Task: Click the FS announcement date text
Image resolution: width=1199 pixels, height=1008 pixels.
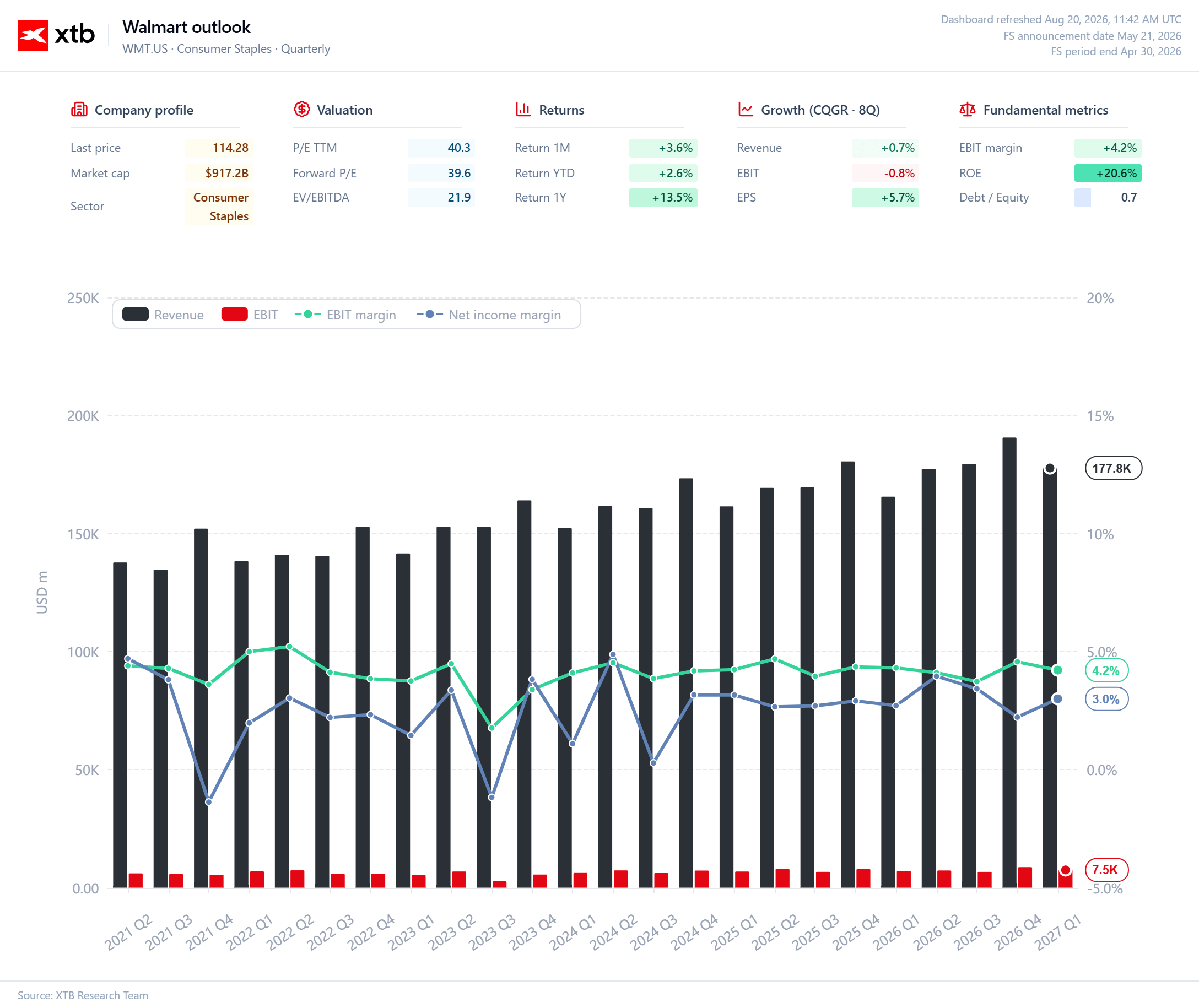Action: tap(1092, 36)
